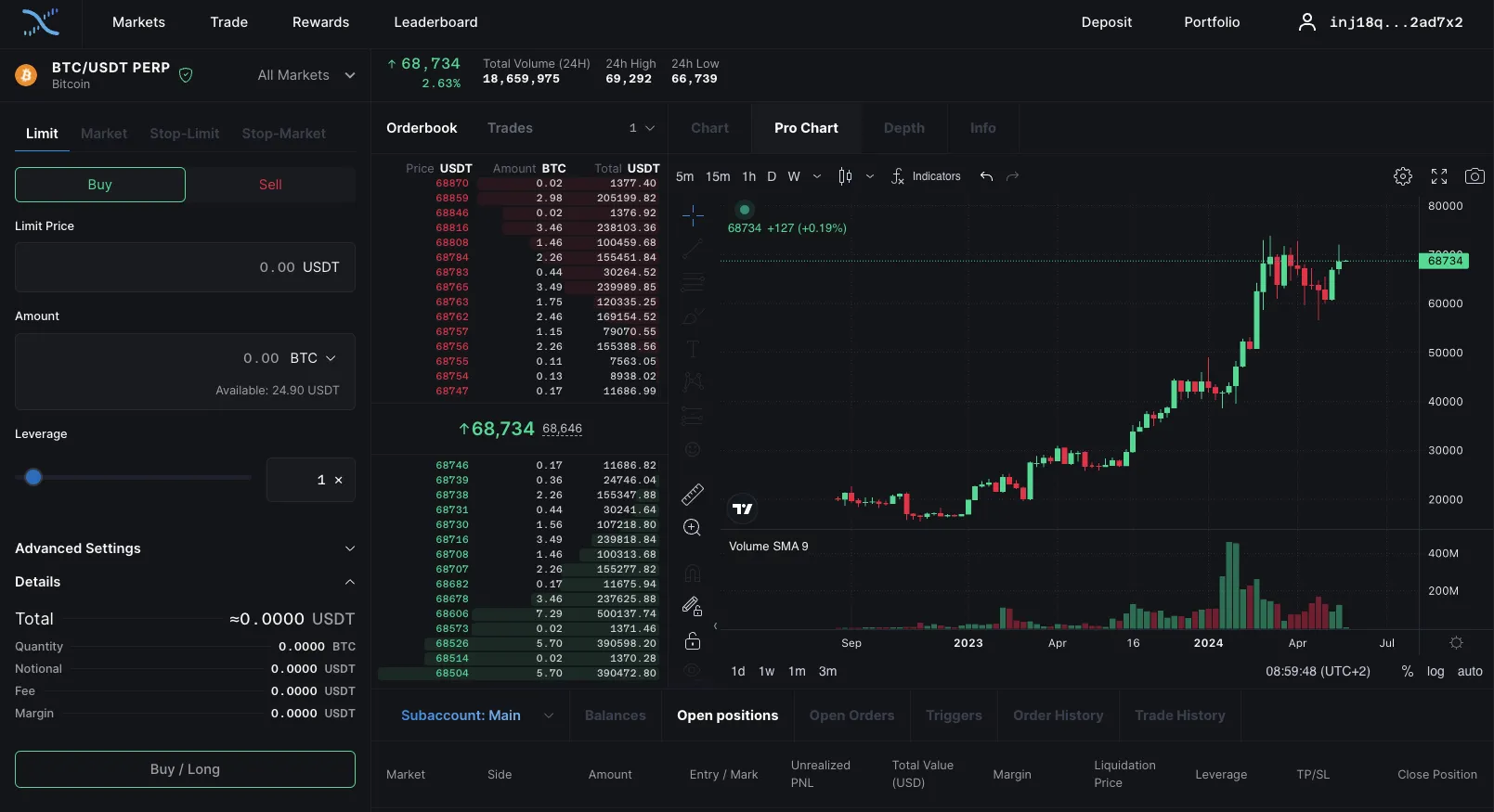This screenshot has width=1494, height=812.
Task: Click the leverage slider handle
Action: pos(33,478)
